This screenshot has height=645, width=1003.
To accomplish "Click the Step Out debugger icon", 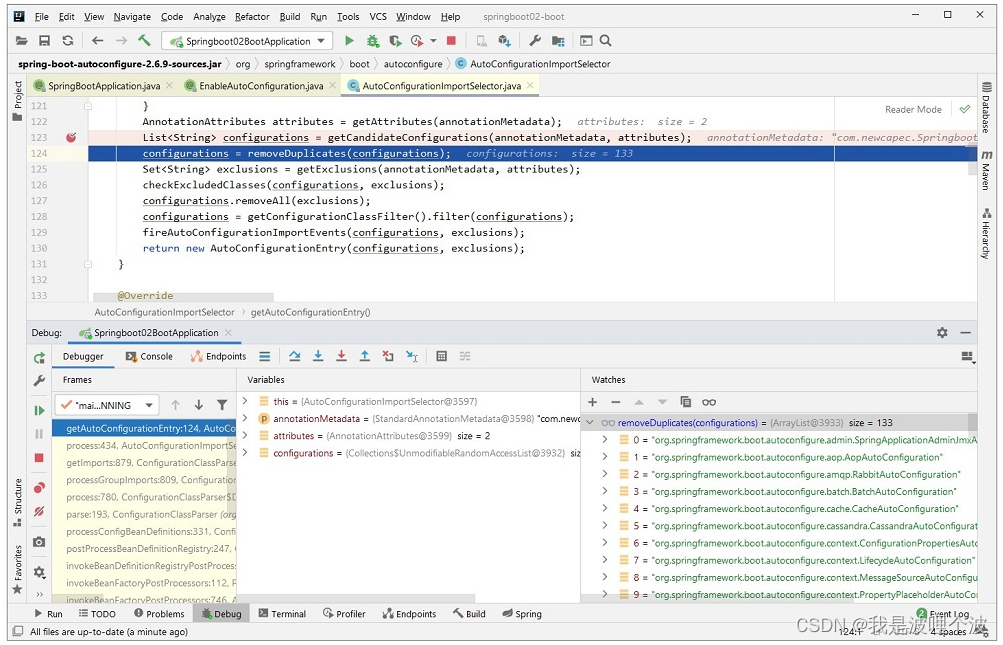I will (x=365, y=356).
